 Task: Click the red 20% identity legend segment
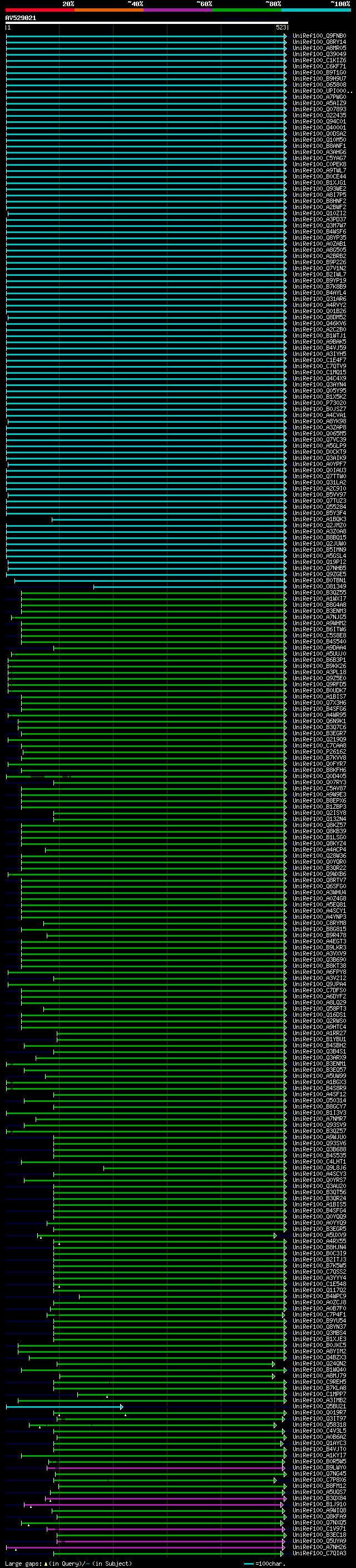[x=39, y=10]
